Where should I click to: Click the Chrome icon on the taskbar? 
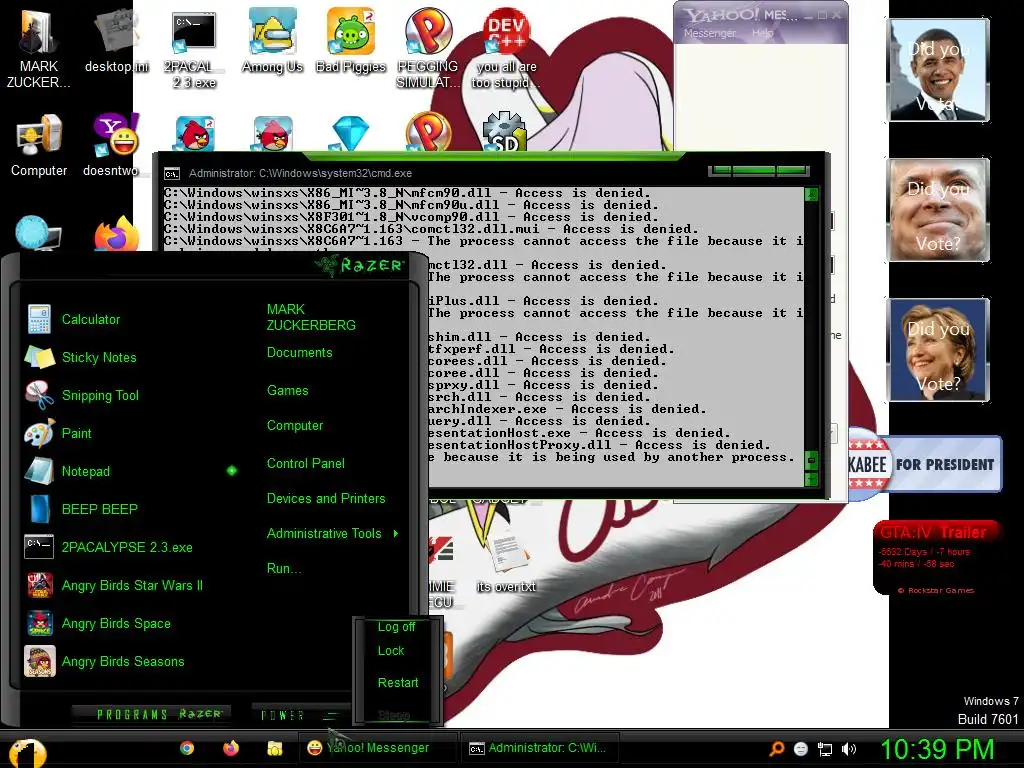(x=187, y=748)
